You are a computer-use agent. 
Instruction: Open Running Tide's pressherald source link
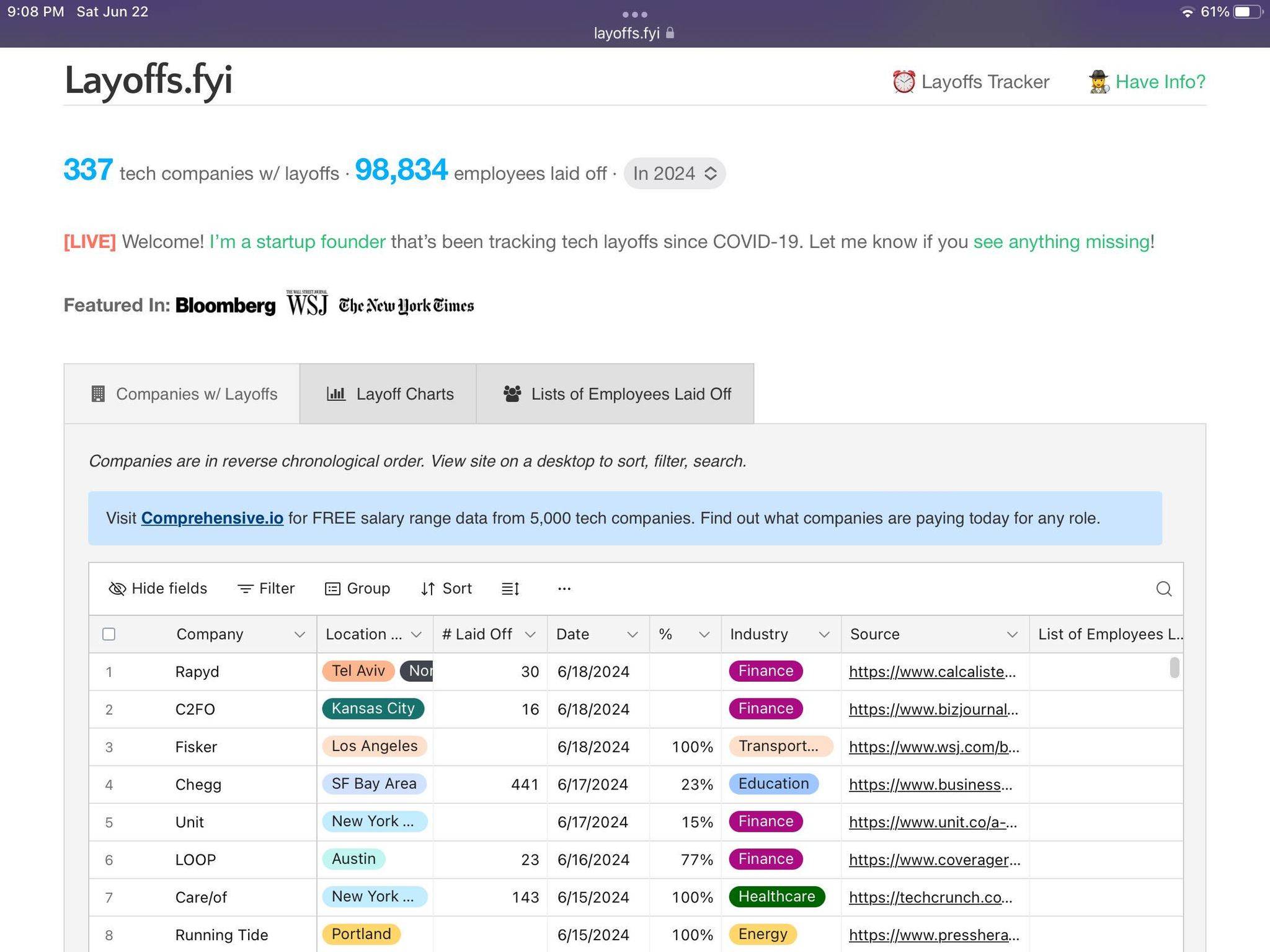934,935
